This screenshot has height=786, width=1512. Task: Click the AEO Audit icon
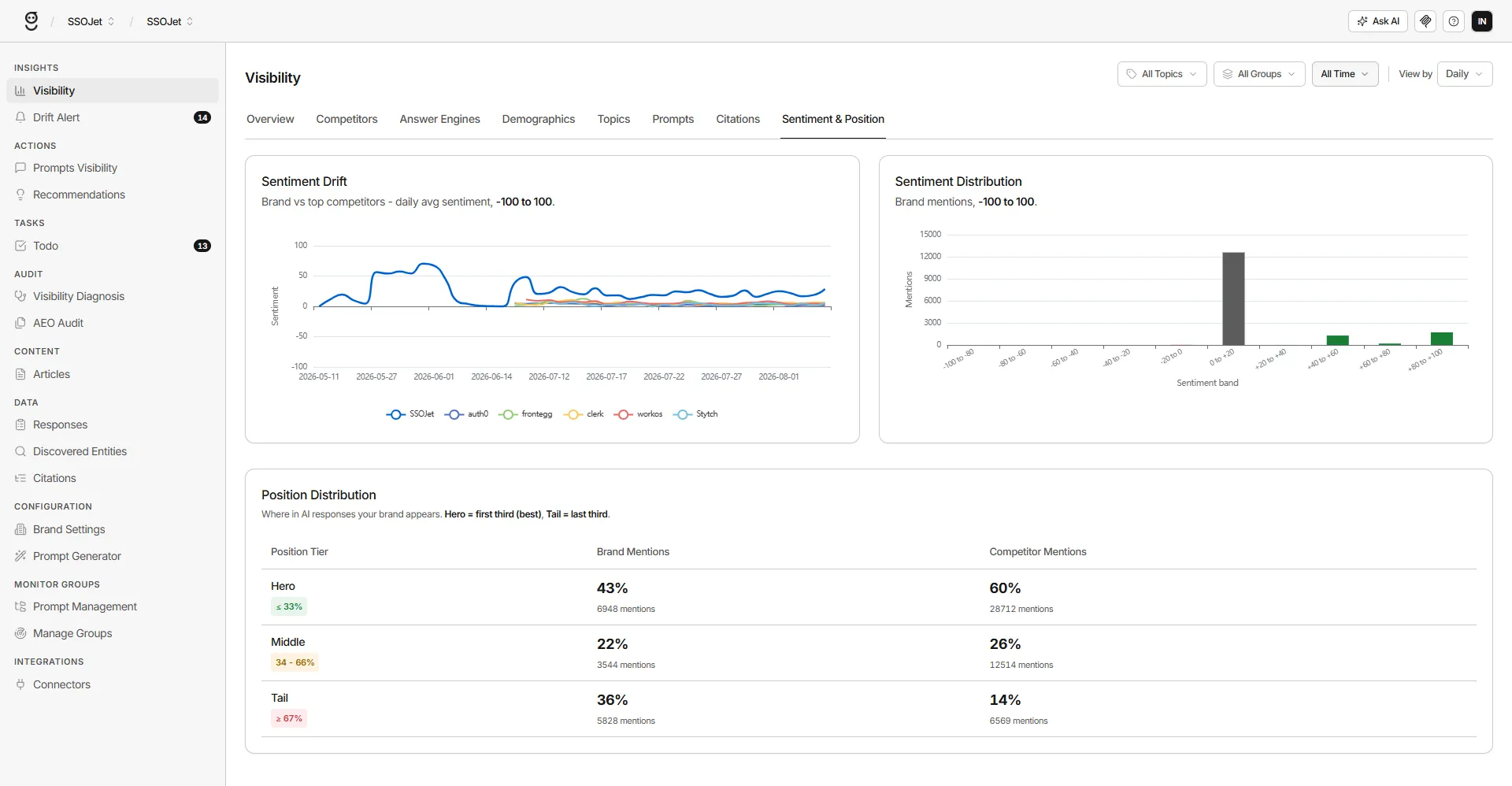(20, 323)
